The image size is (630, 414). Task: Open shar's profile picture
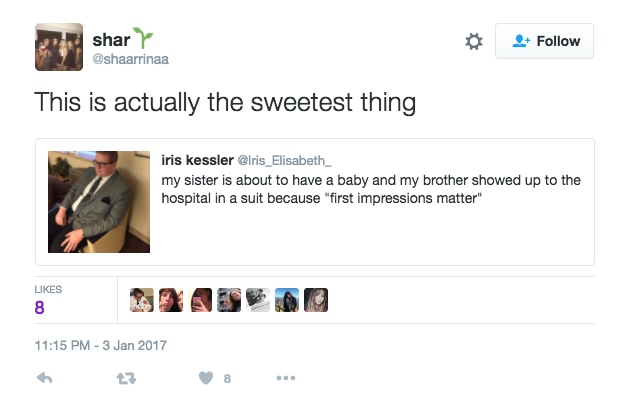(x=59, y=47)
